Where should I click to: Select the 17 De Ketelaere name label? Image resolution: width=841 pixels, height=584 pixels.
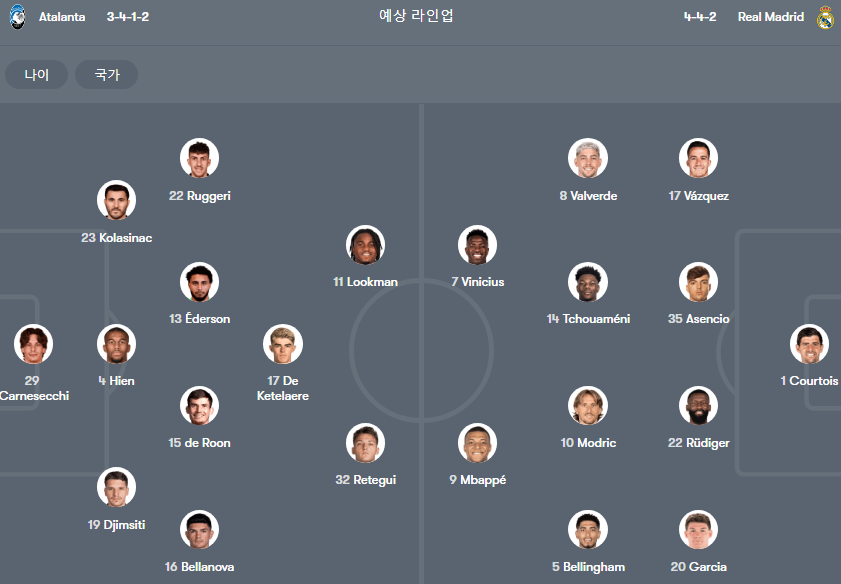(283, 388)
